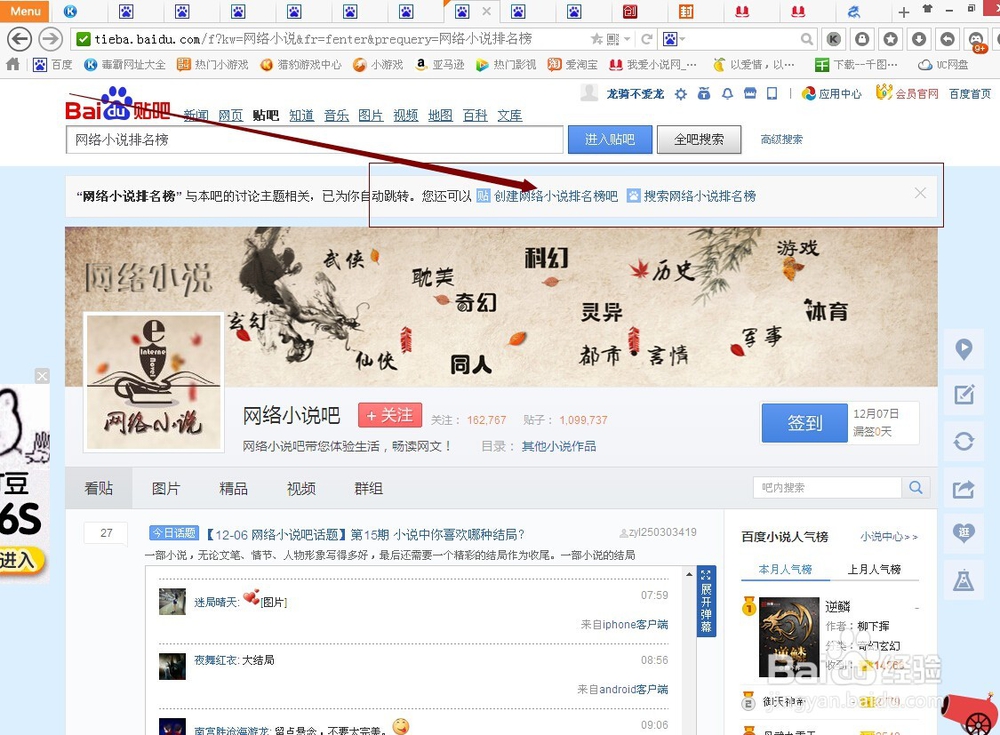
Task: Click the toolbar lock icon
Action: [x=862, y=39]
